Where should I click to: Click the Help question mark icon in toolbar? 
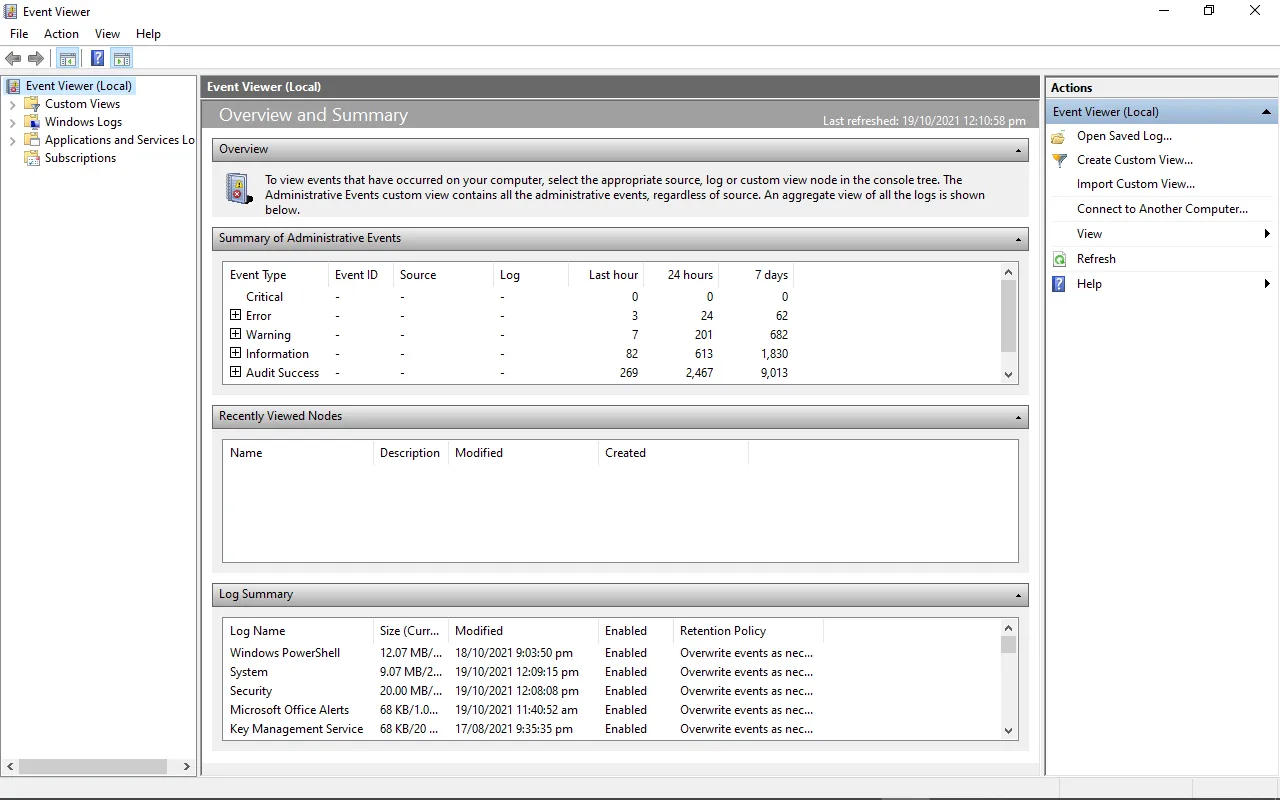(x=96, y=58)
